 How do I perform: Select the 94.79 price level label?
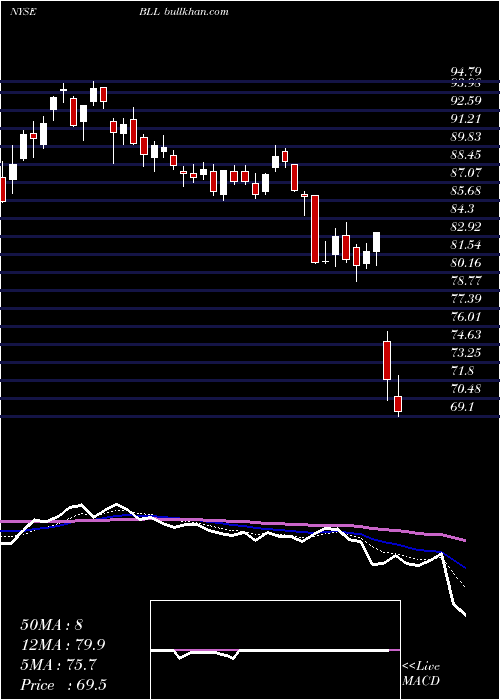pyautogui.click(x=465, y=71)
